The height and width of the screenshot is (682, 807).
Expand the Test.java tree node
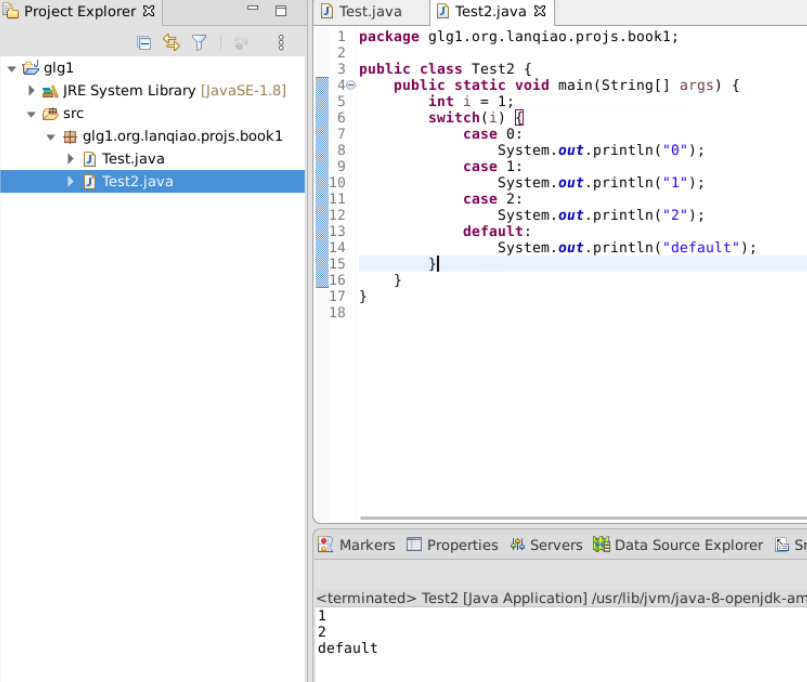[71, 159]
